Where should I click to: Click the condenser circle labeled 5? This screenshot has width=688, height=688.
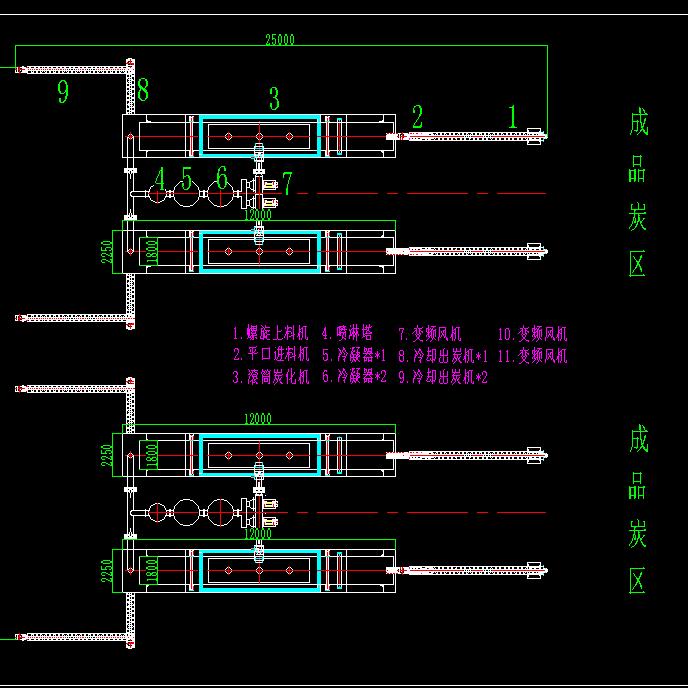tap(186, 196)
